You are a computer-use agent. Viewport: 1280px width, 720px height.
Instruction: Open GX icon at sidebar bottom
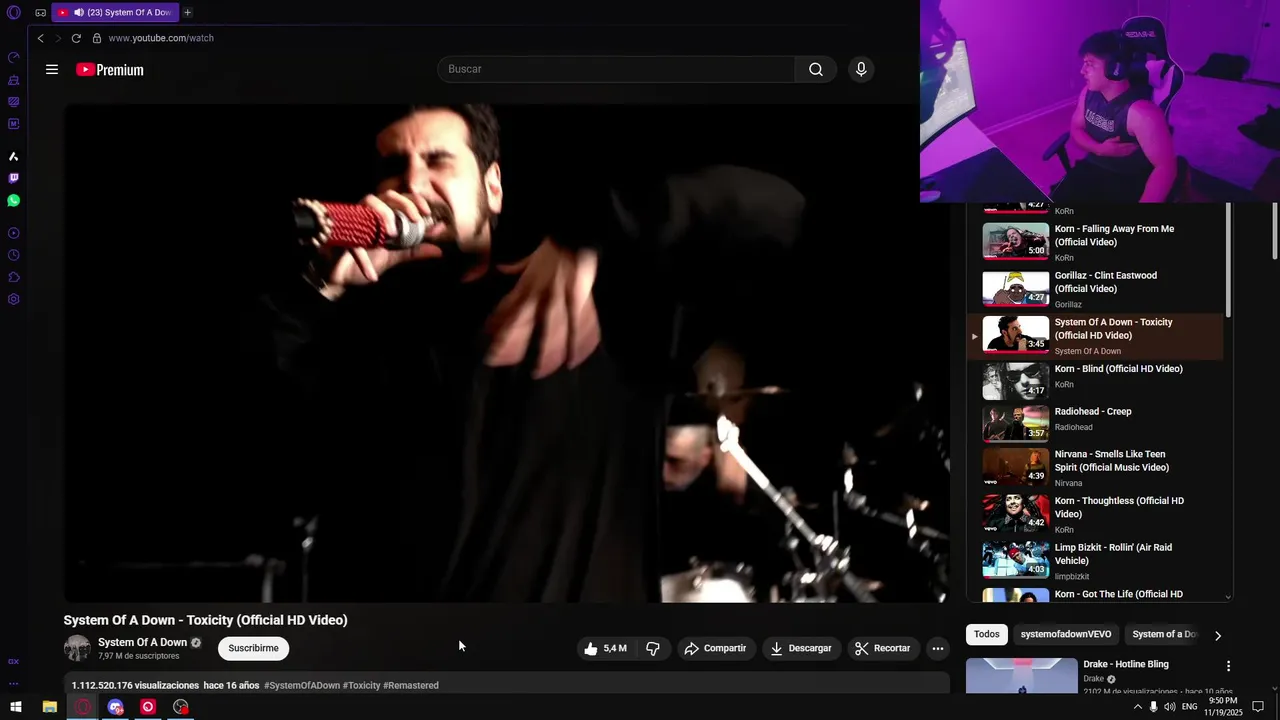pyautogui.click(x=14, y=661)
